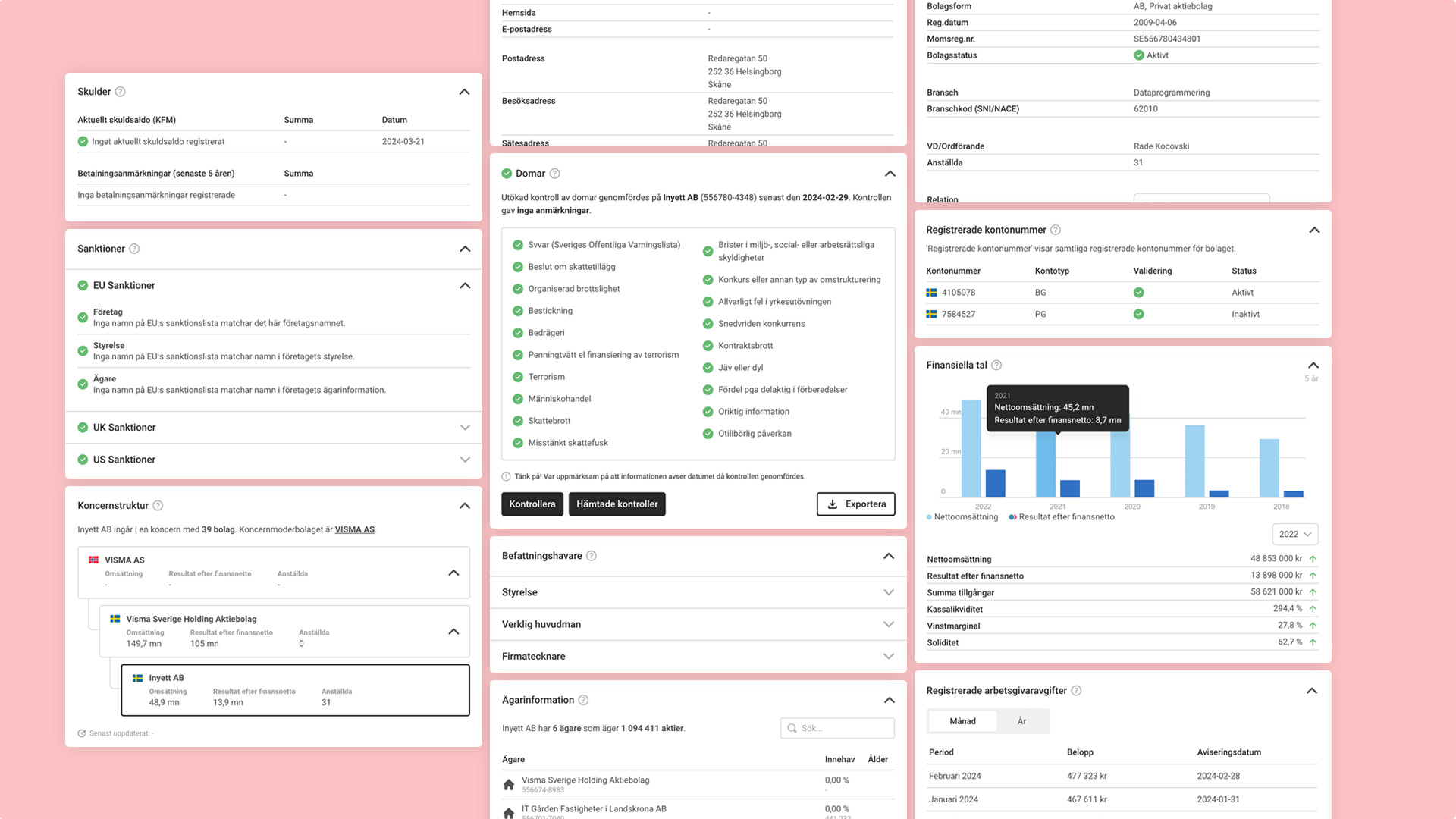Click green check icon for UK Sanktioner
1456x819 pixels.
click(83, 428)
